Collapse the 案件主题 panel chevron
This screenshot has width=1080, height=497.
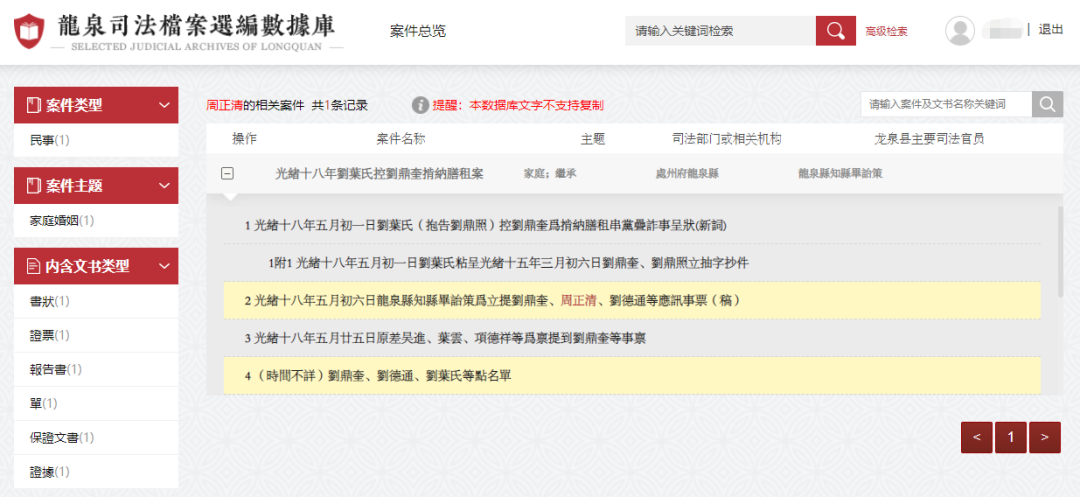tap(164, 186)
